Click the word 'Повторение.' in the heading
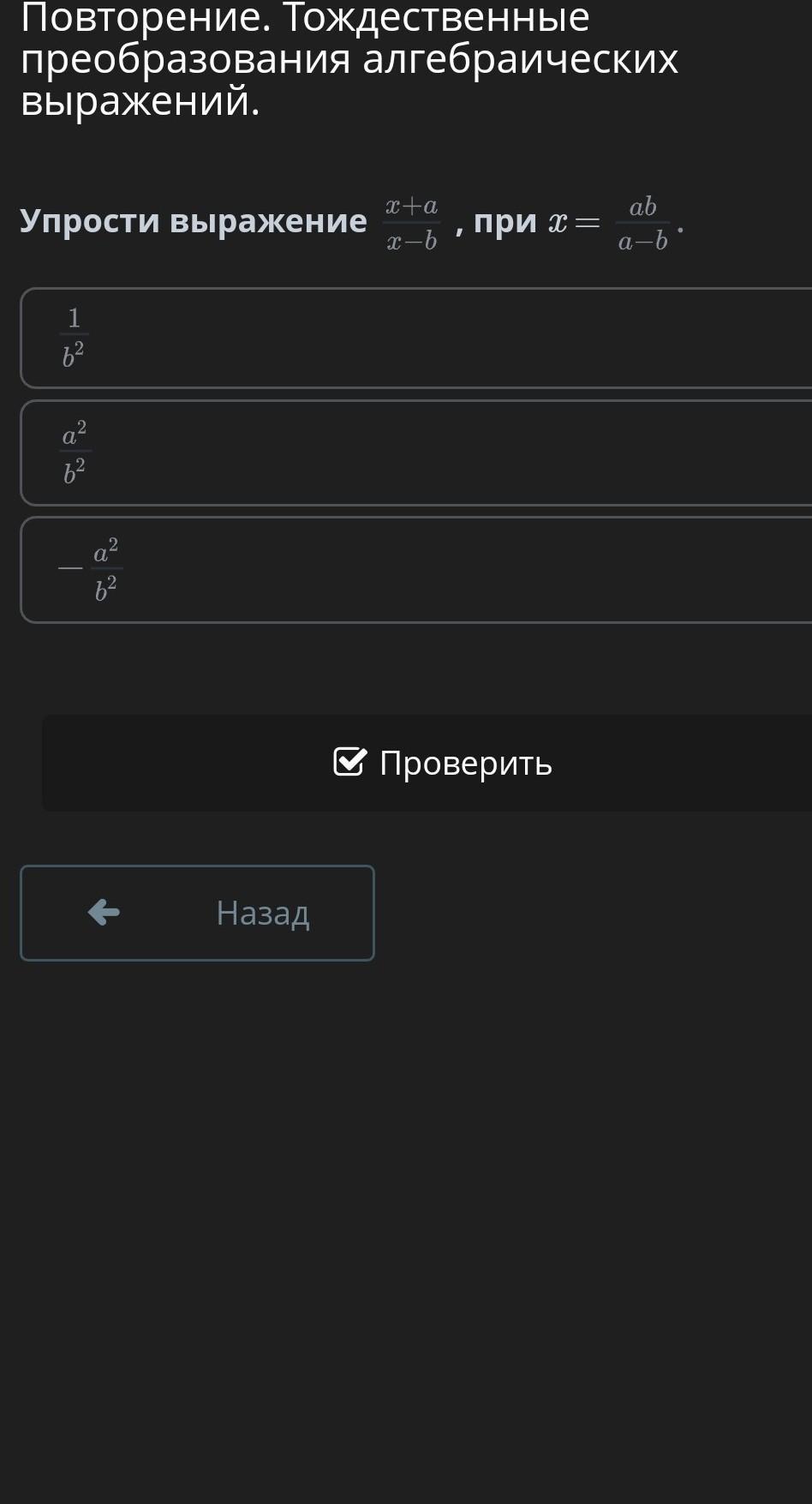Image resolution: width=812 pixels, height=1504 pixels. click(x=146, y=19)
